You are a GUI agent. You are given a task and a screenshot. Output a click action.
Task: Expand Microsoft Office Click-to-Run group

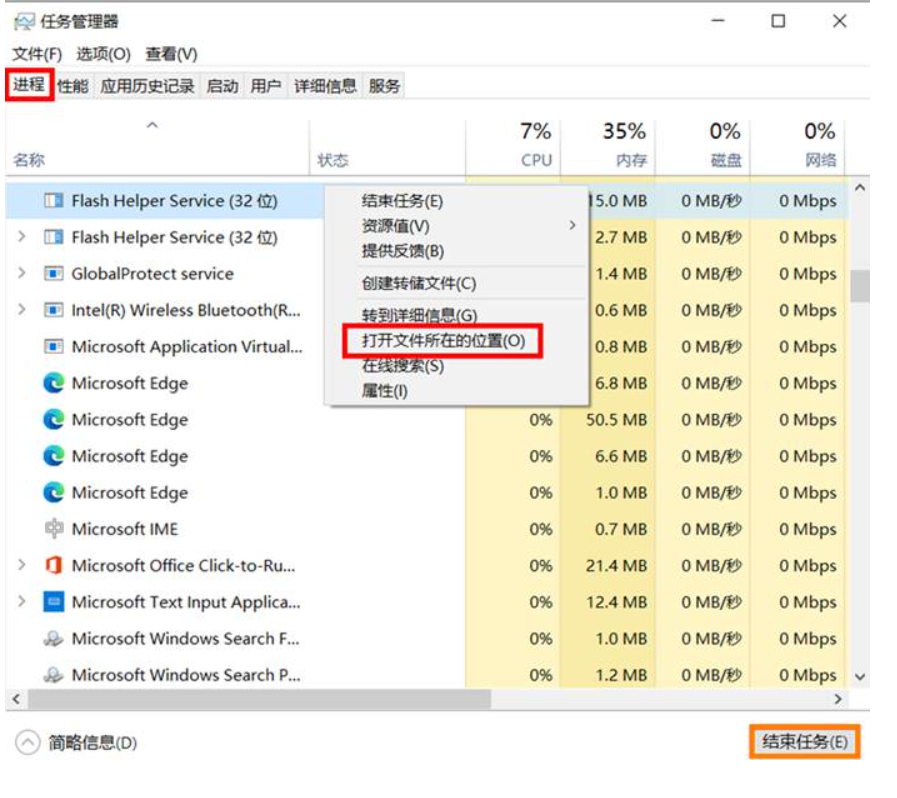click(x=22, y=565)
